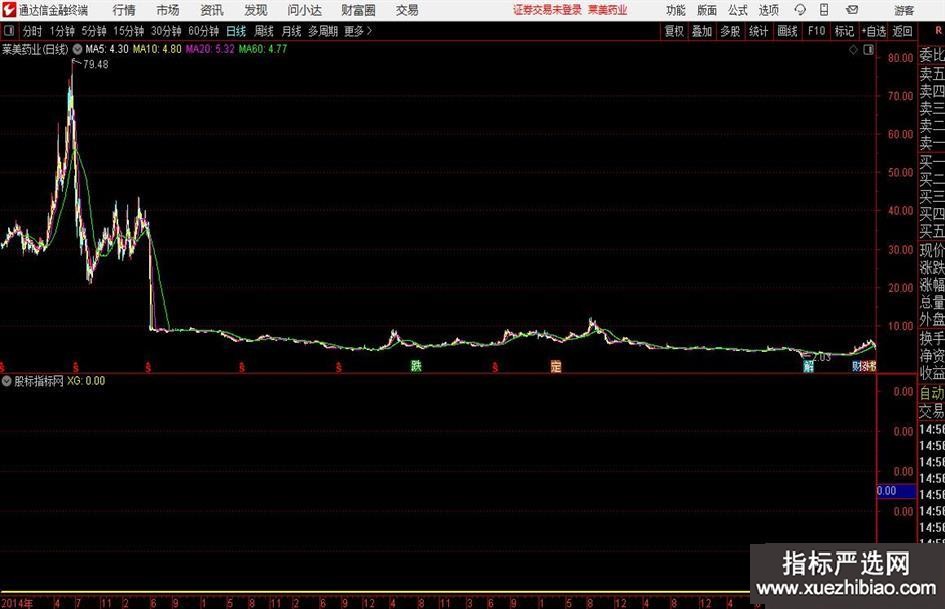945x609 pixels.
Task: Switch to the 60分钟 period
Action: [203, 31]
